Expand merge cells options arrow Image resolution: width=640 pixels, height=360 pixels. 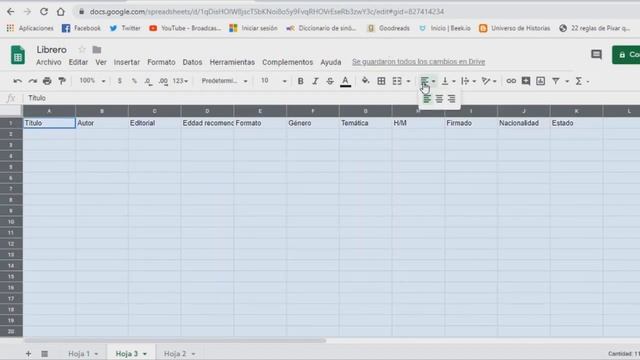tap(408, 81)
